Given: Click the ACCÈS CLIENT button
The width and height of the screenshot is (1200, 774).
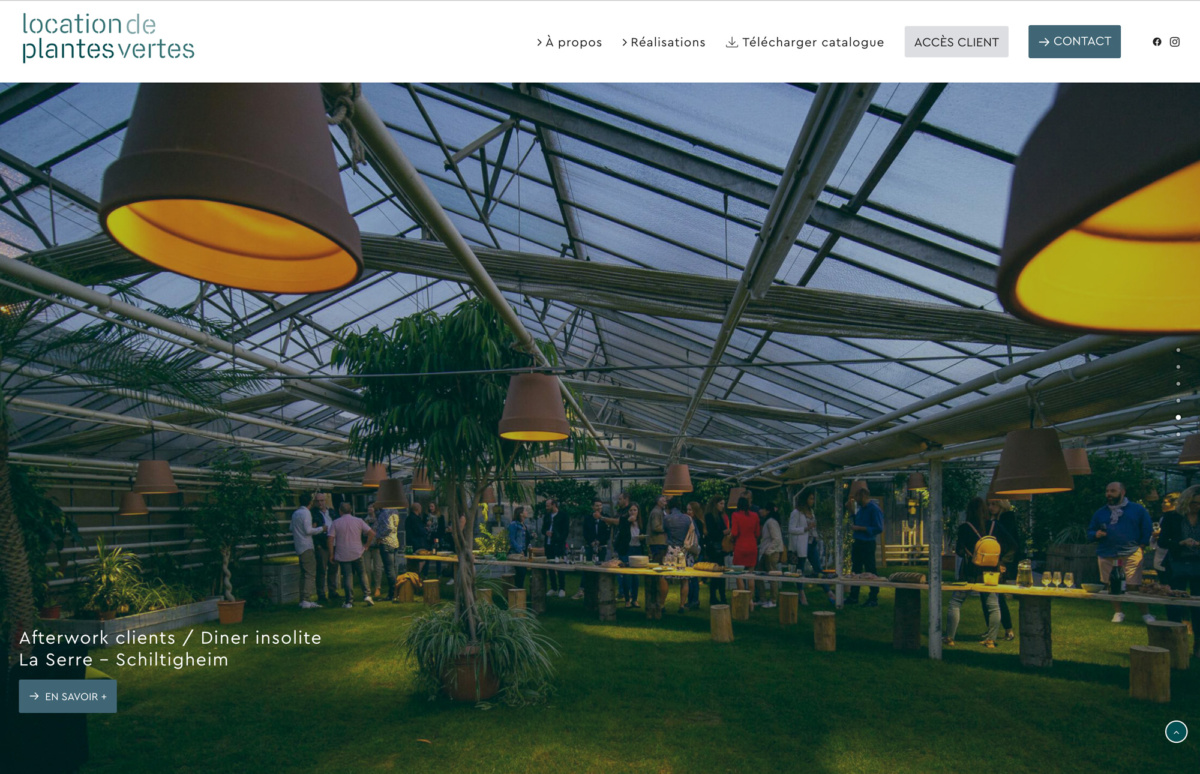Looking at the screenshot, I should [956, 42].
